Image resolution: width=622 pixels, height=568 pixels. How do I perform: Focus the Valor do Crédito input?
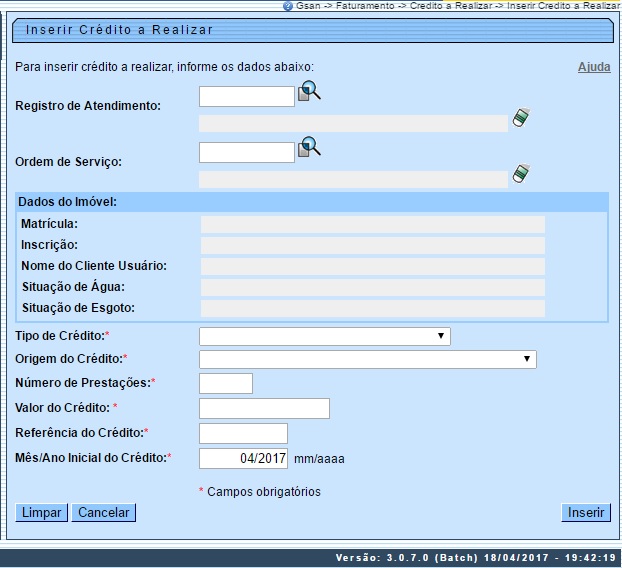(264, 409)
